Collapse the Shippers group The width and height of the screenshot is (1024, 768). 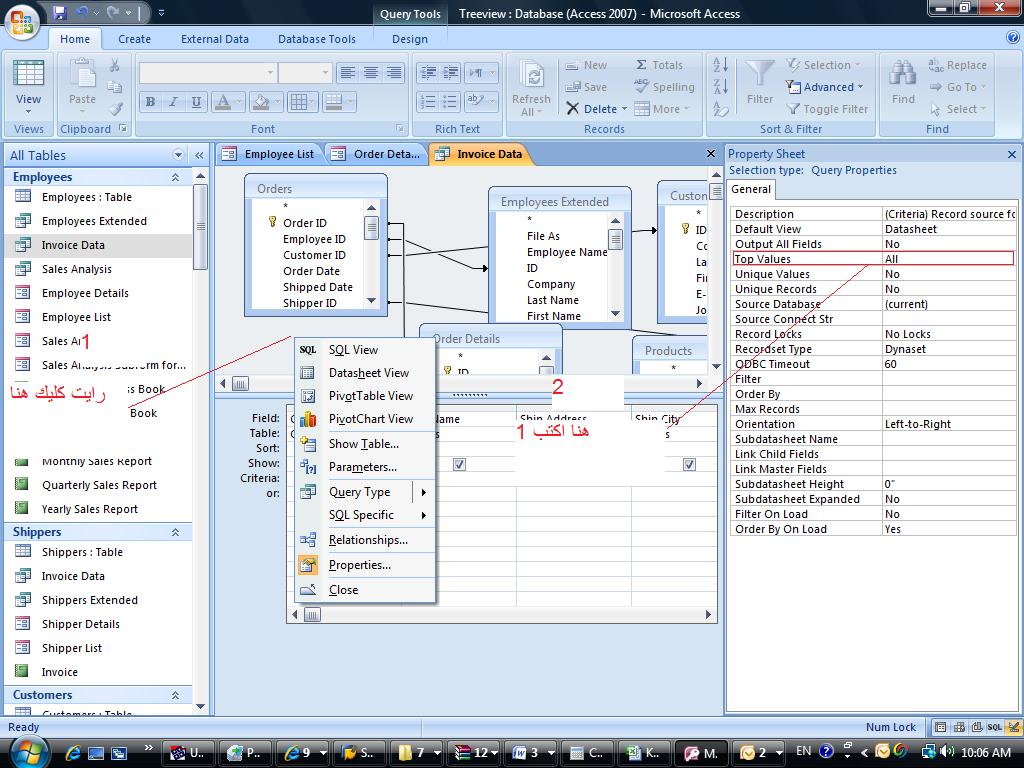[175, 532]
